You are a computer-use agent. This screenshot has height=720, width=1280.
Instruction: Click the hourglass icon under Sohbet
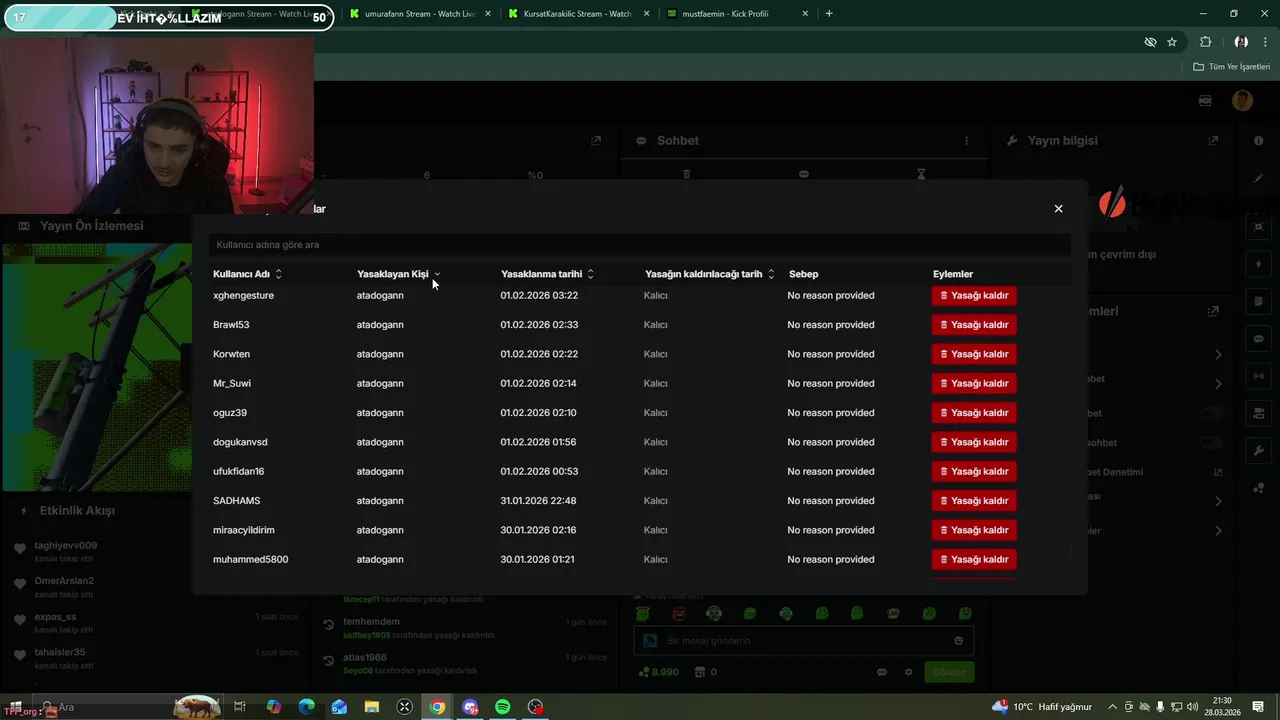coord(921,174)
